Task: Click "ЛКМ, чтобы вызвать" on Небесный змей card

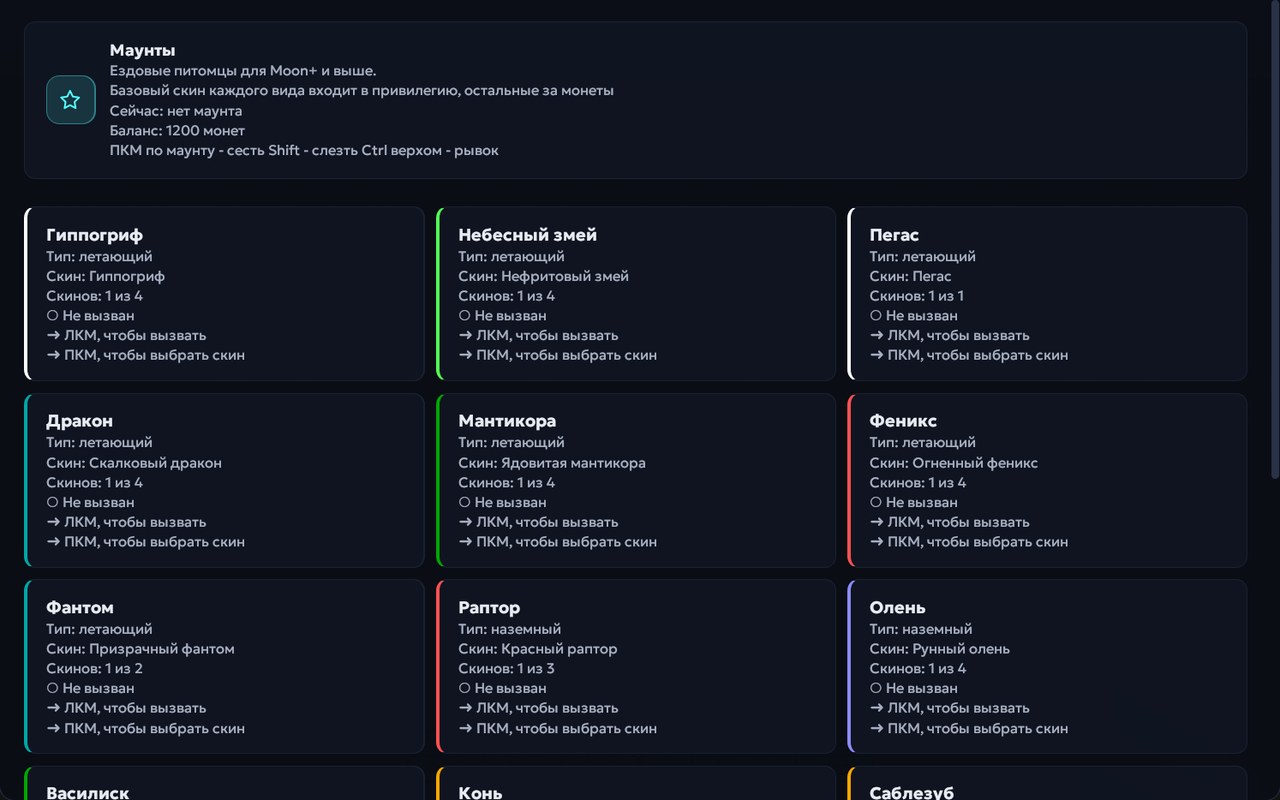Action: [538, 335]
